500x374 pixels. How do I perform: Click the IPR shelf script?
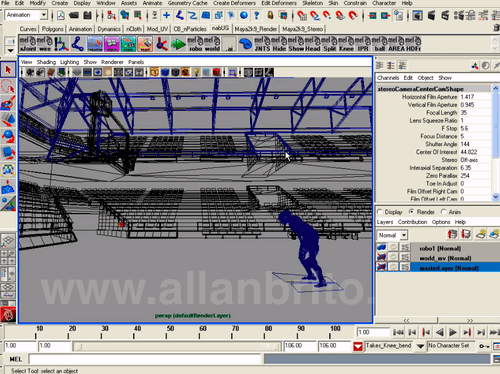pos(363,44)
